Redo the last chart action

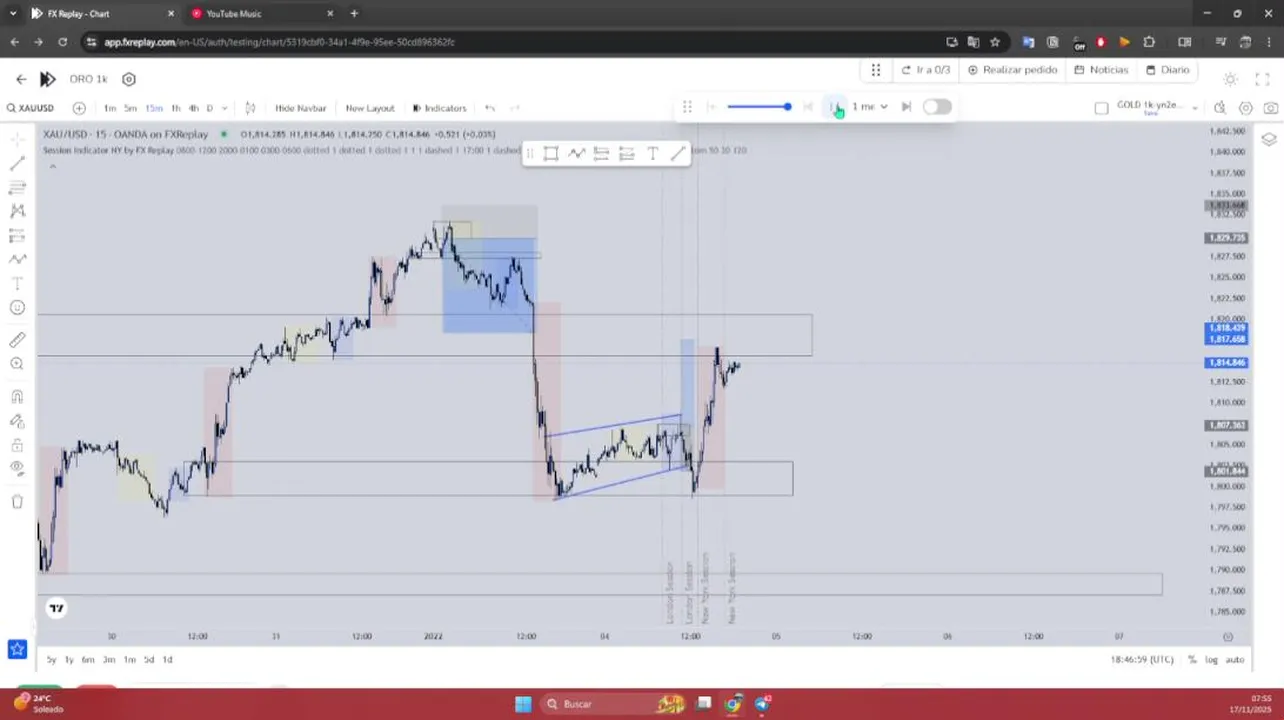tap(515, 108)
